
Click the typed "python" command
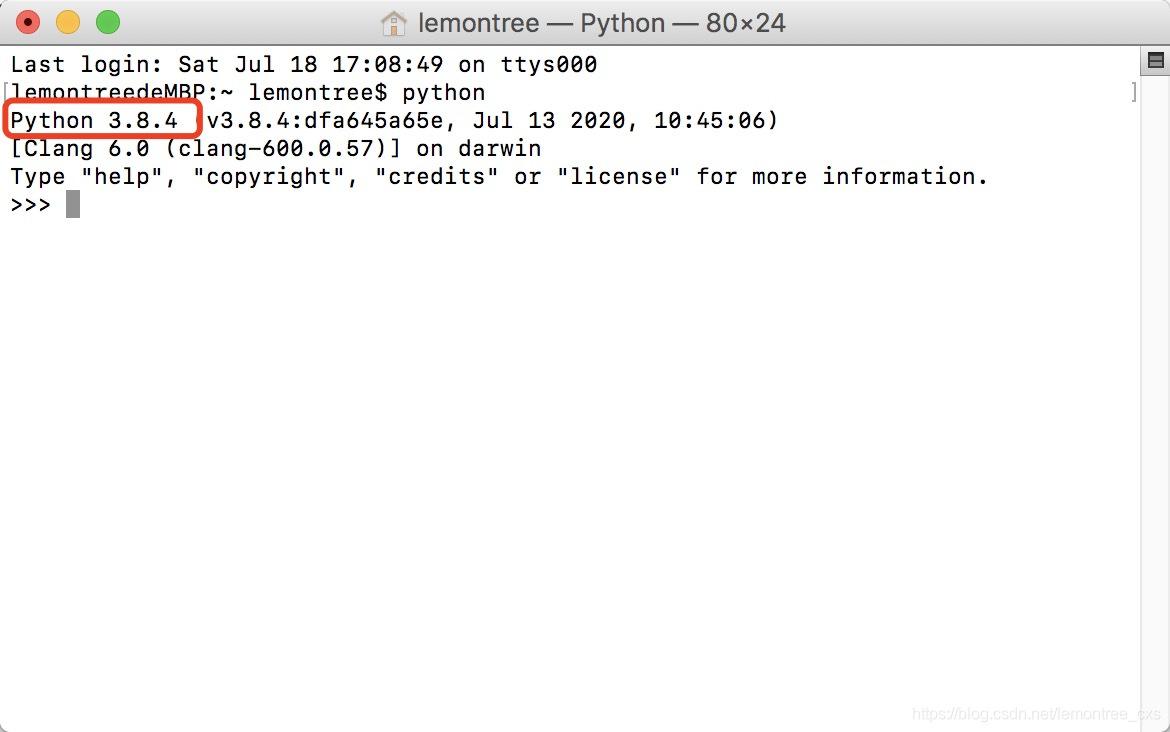(x=443, y=93)
